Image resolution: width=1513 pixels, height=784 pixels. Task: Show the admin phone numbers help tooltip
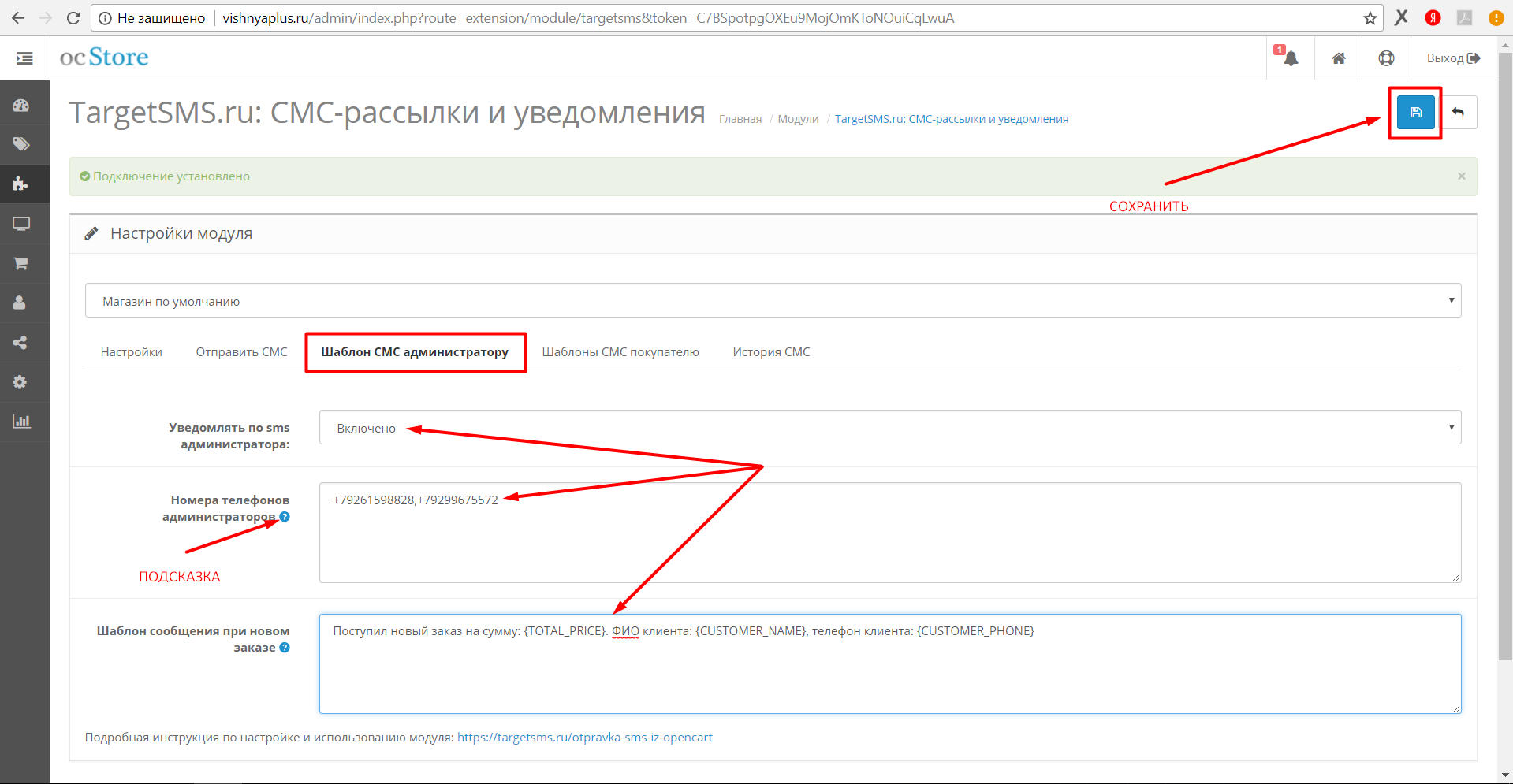coord(285,517)
